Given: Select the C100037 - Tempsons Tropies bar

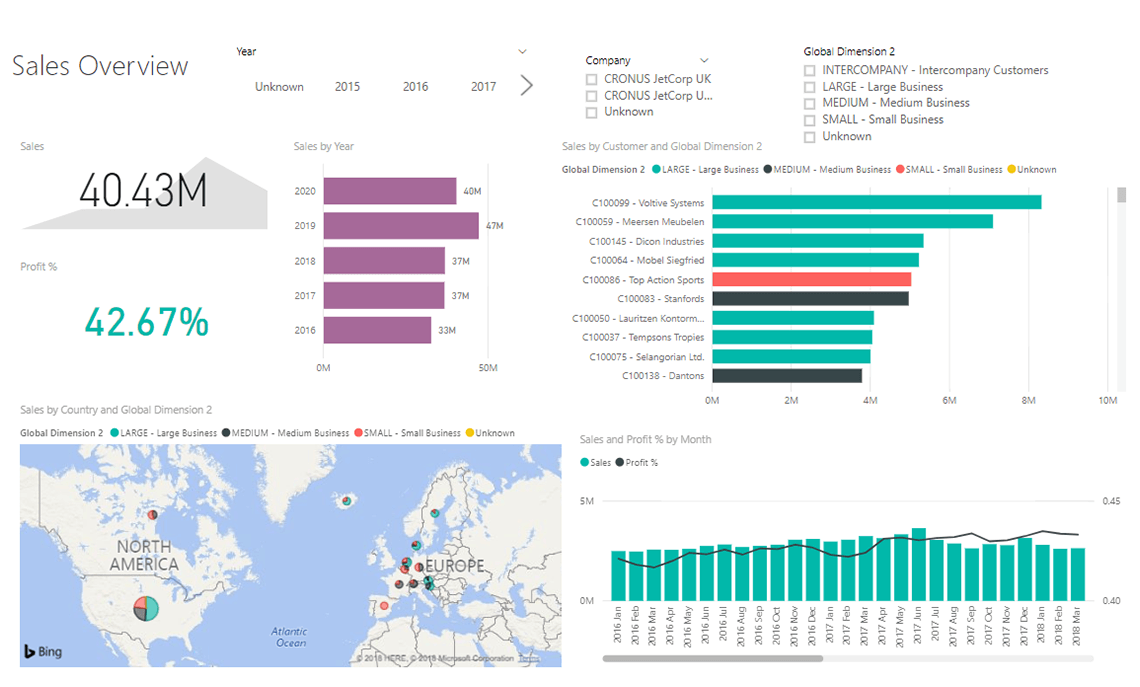Looking at the screenshot, I should click(x=792, y=337).
